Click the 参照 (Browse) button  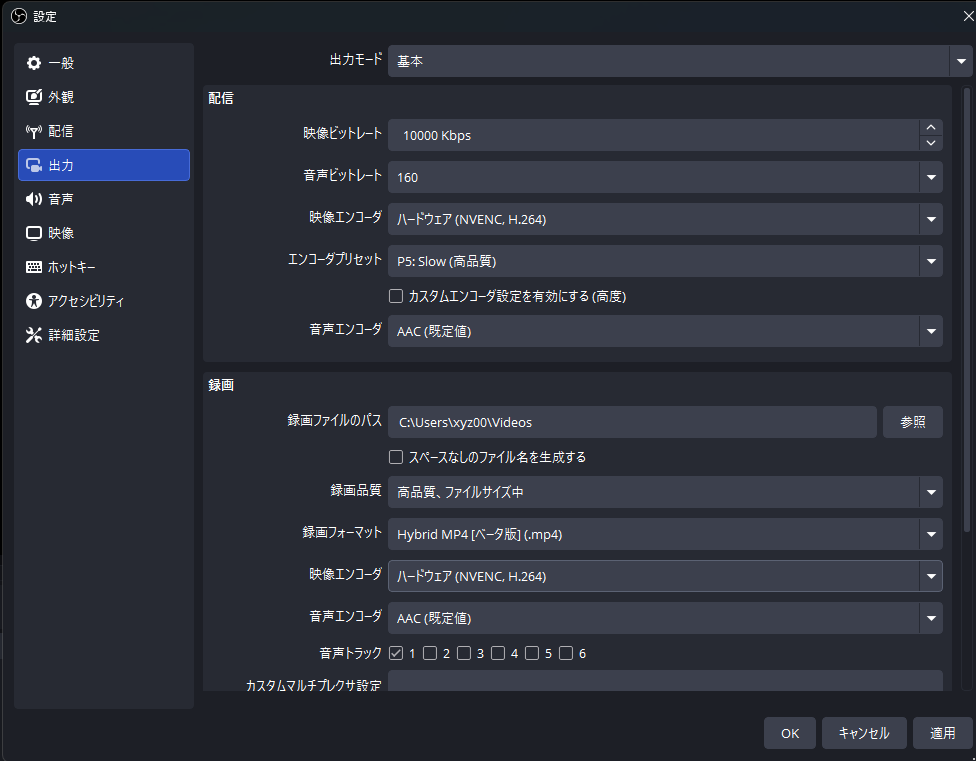click(x=911, y=421)
